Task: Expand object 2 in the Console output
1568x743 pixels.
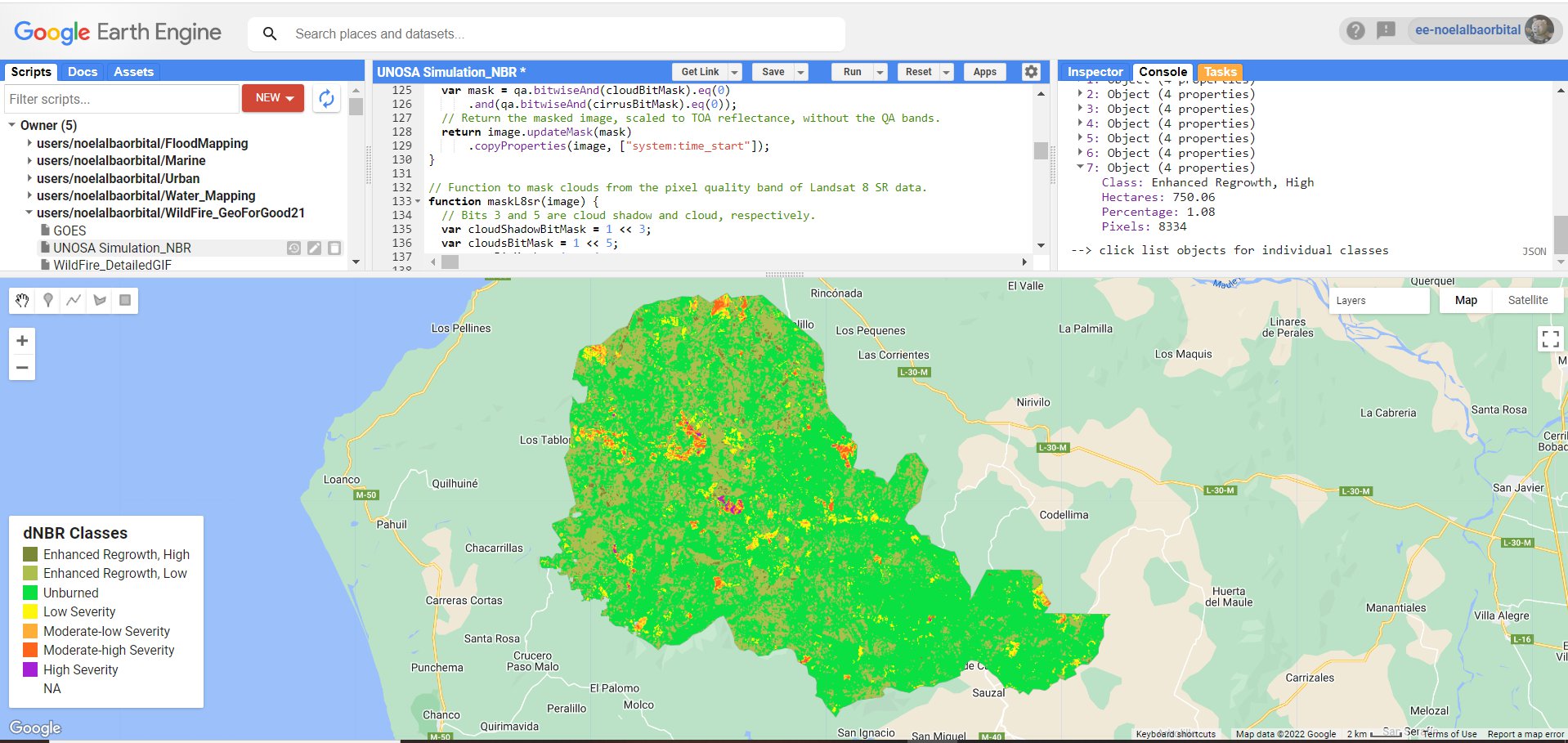Action: 1081,93
